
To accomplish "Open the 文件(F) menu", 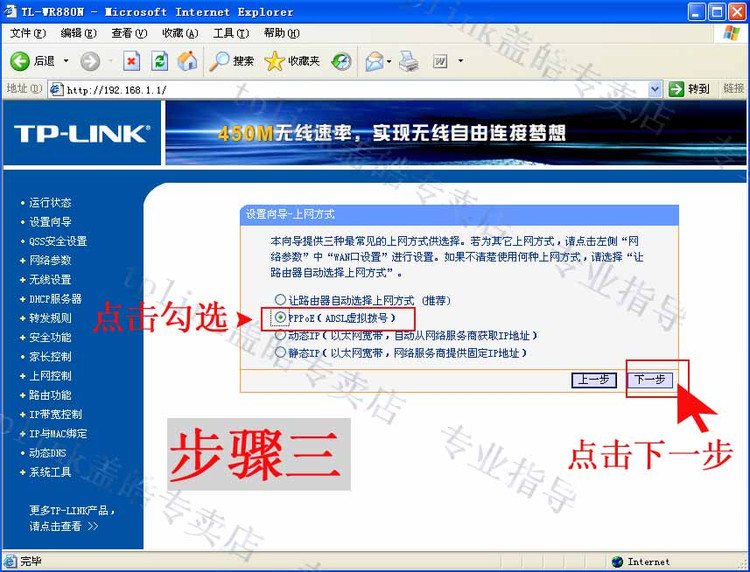I will [x=28, y=33].
